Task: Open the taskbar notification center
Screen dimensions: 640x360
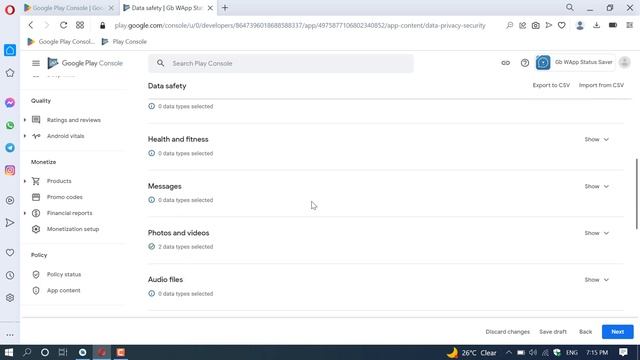Action: click(x=623, y=352)
